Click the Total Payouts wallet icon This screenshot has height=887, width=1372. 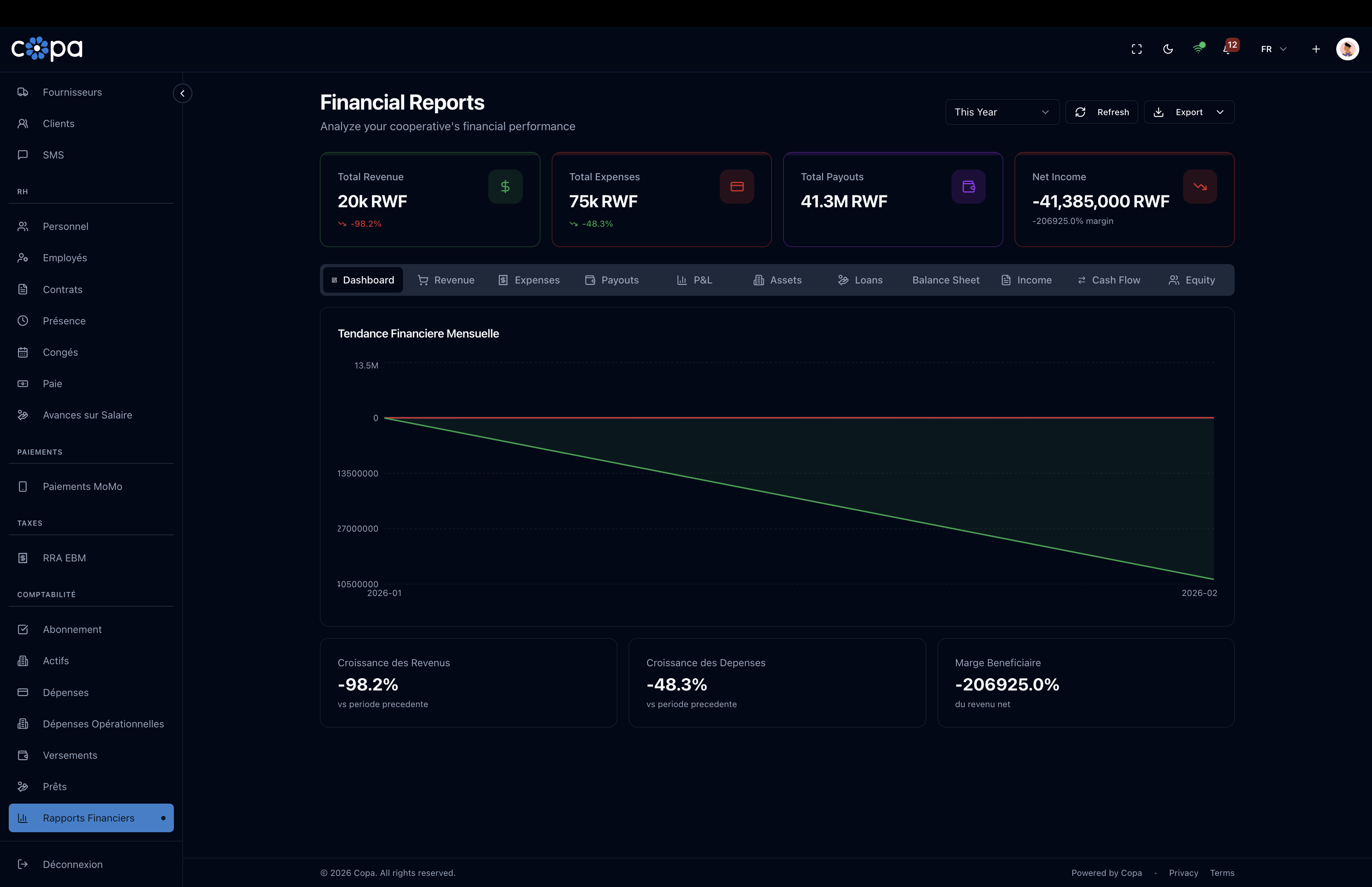[968, 187]
